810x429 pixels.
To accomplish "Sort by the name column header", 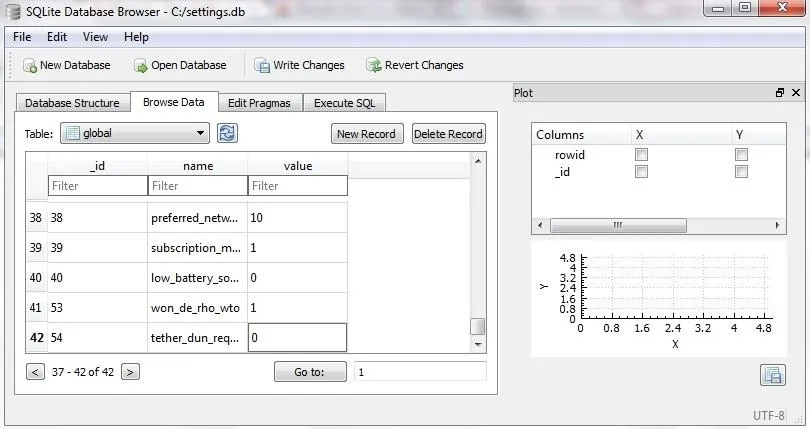I will (x=198, y=166).
